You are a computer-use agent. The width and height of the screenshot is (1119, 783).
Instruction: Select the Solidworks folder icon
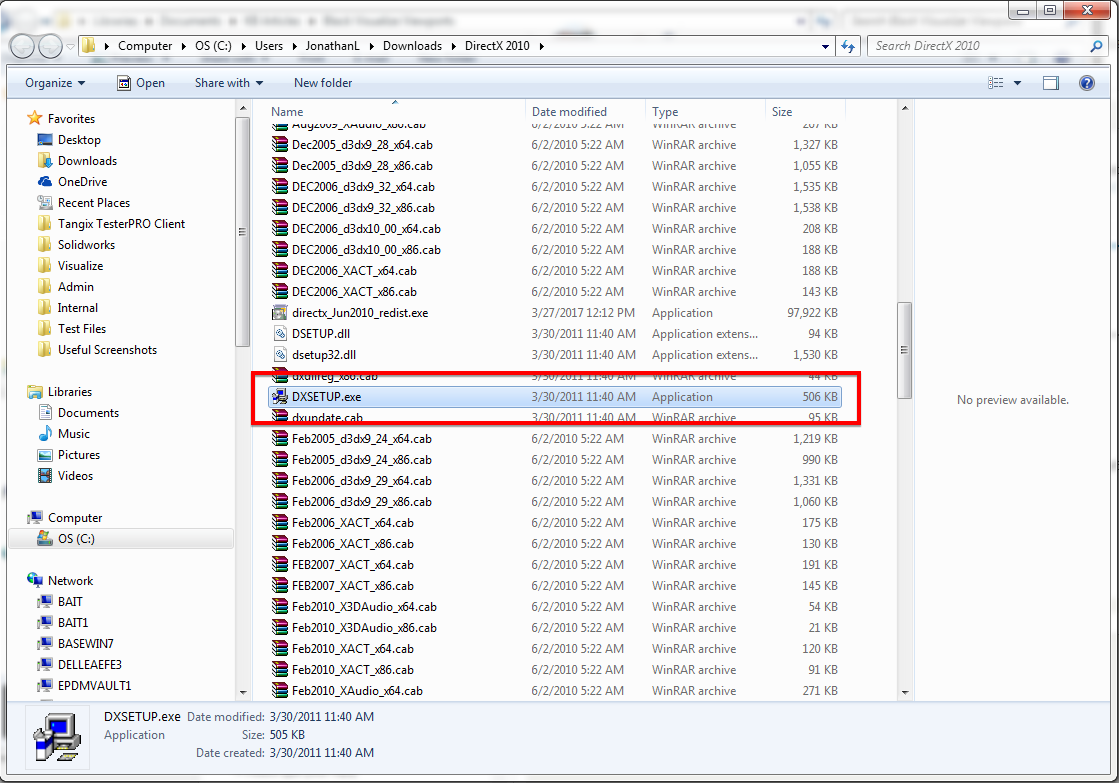pyautogui.click(x=45, y=244)
